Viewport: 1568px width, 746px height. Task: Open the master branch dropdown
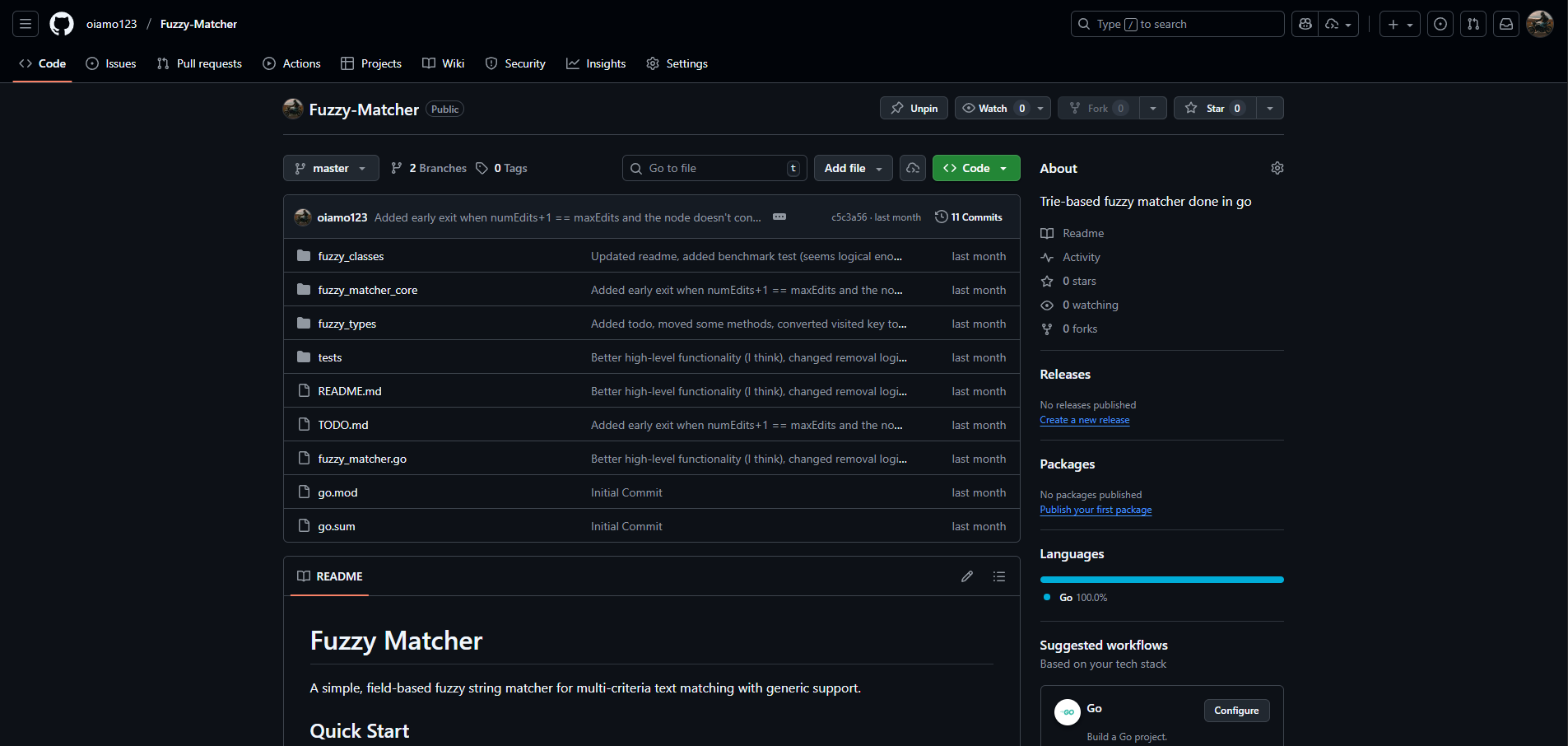(331, 168)
